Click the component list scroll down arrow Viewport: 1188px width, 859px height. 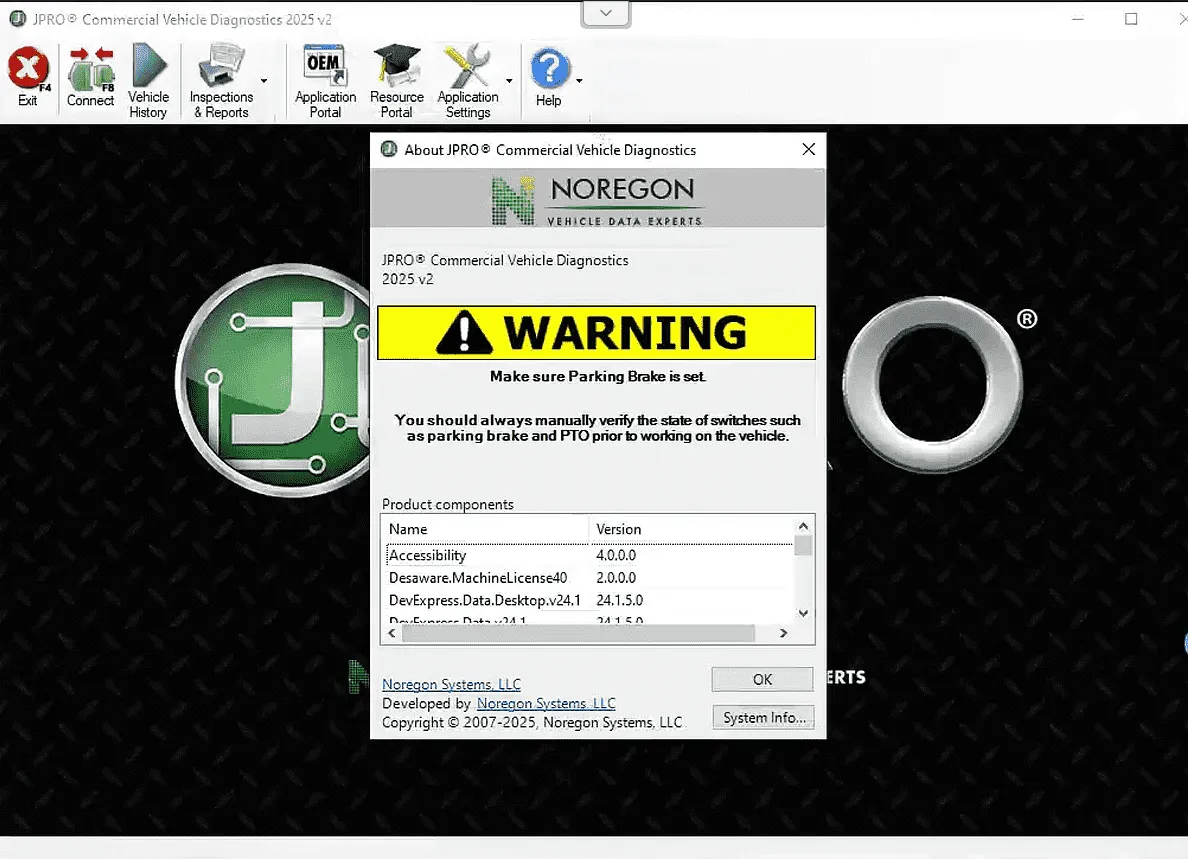click(803, 613)
